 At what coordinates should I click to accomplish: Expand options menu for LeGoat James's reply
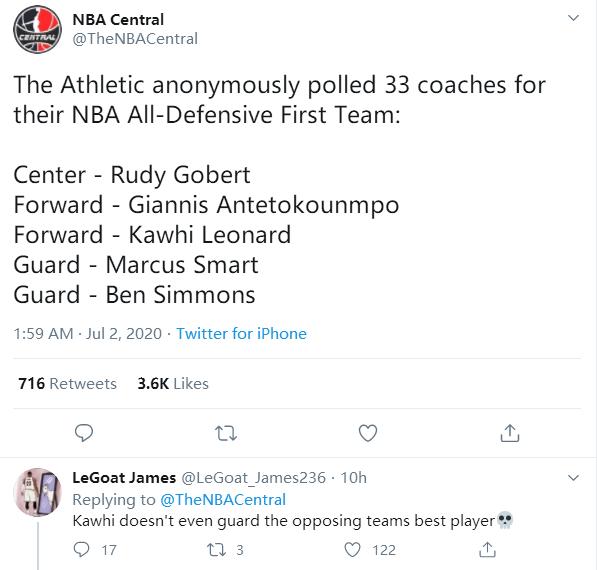573,477
